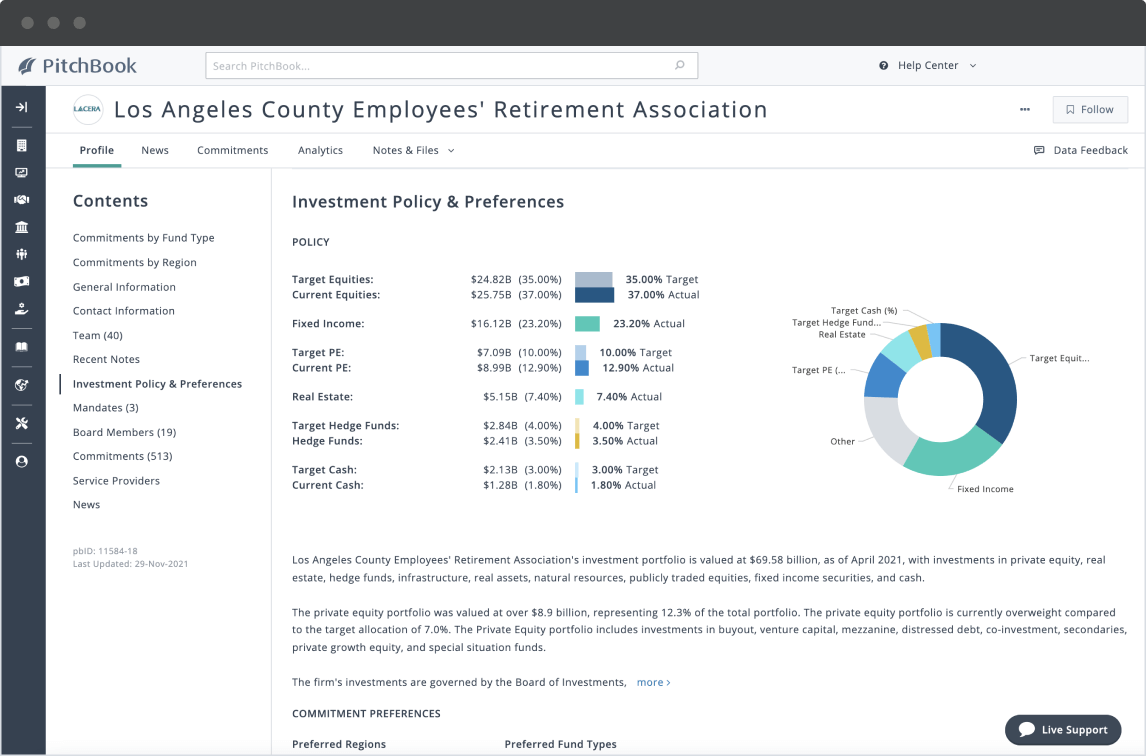The image size is (1146, 756).
Task: Click the LACERA logo thumbnail
Action: [88, 110]
